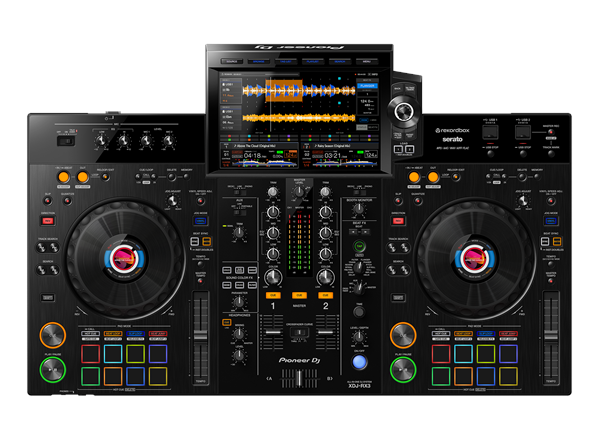Toggle left deck DIRECTION REV button
Image resolution: width=600 pixels, height=440 pixels.
point(48,221)
